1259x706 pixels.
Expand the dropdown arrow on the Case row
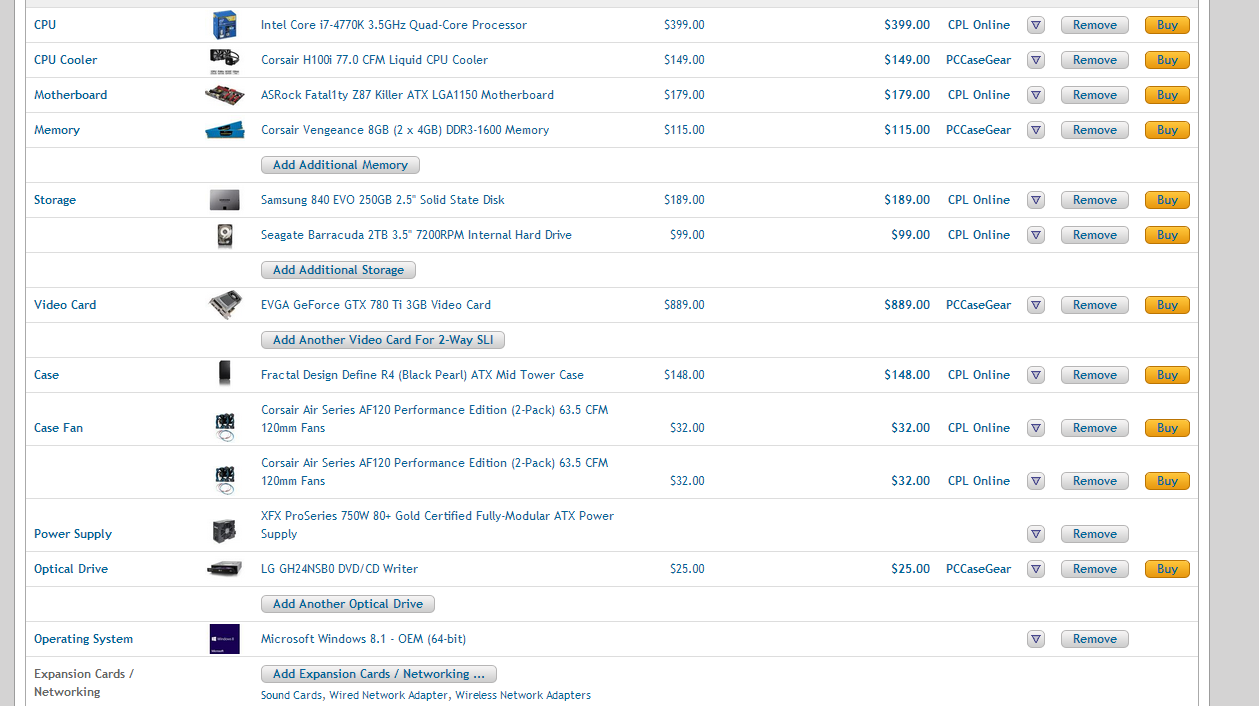(1036, 375)
